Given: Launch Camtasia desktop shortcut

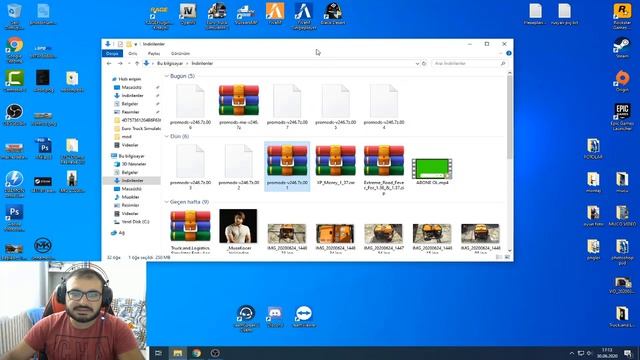Looking at the screenshot, I should coord(15,81).
